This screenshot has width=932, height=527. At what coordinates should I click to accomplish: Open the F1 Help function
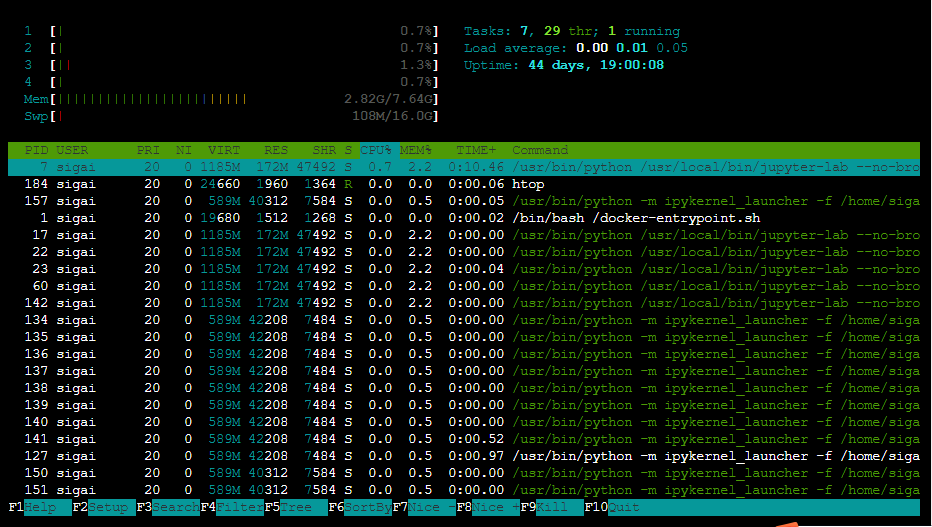(40, 507)
